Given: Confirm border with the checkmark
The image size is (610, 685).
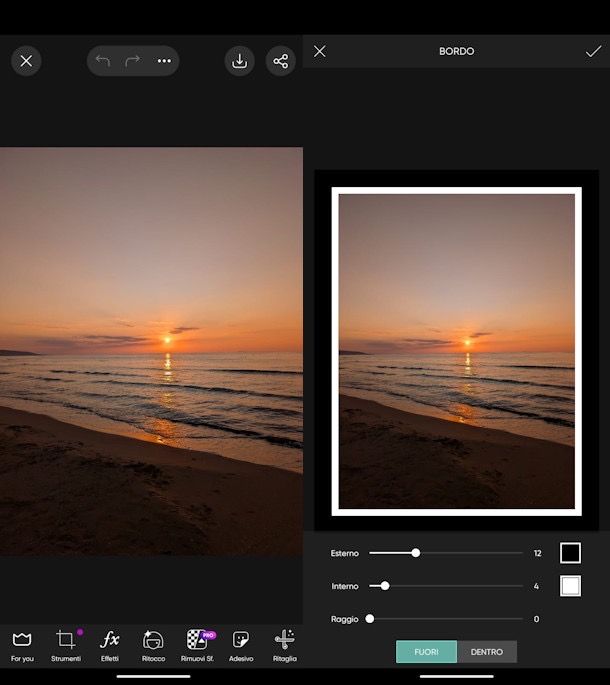Looking at the screenshot, I should 593,51.
